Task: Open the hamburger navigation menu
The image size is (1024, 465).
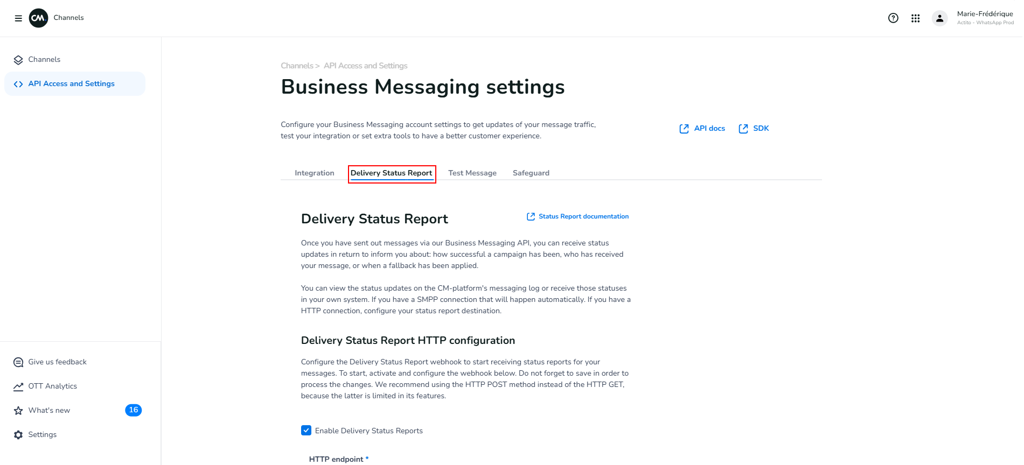Action: point(18,18)
